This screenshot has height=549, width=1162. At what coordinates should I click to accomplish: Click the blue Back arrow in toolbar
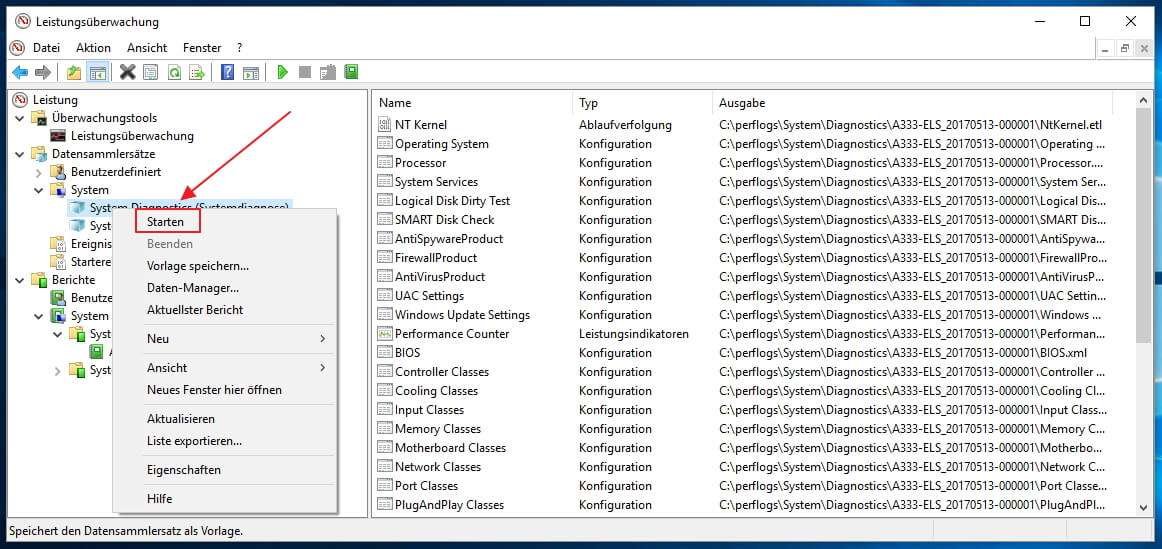point(19,72)
